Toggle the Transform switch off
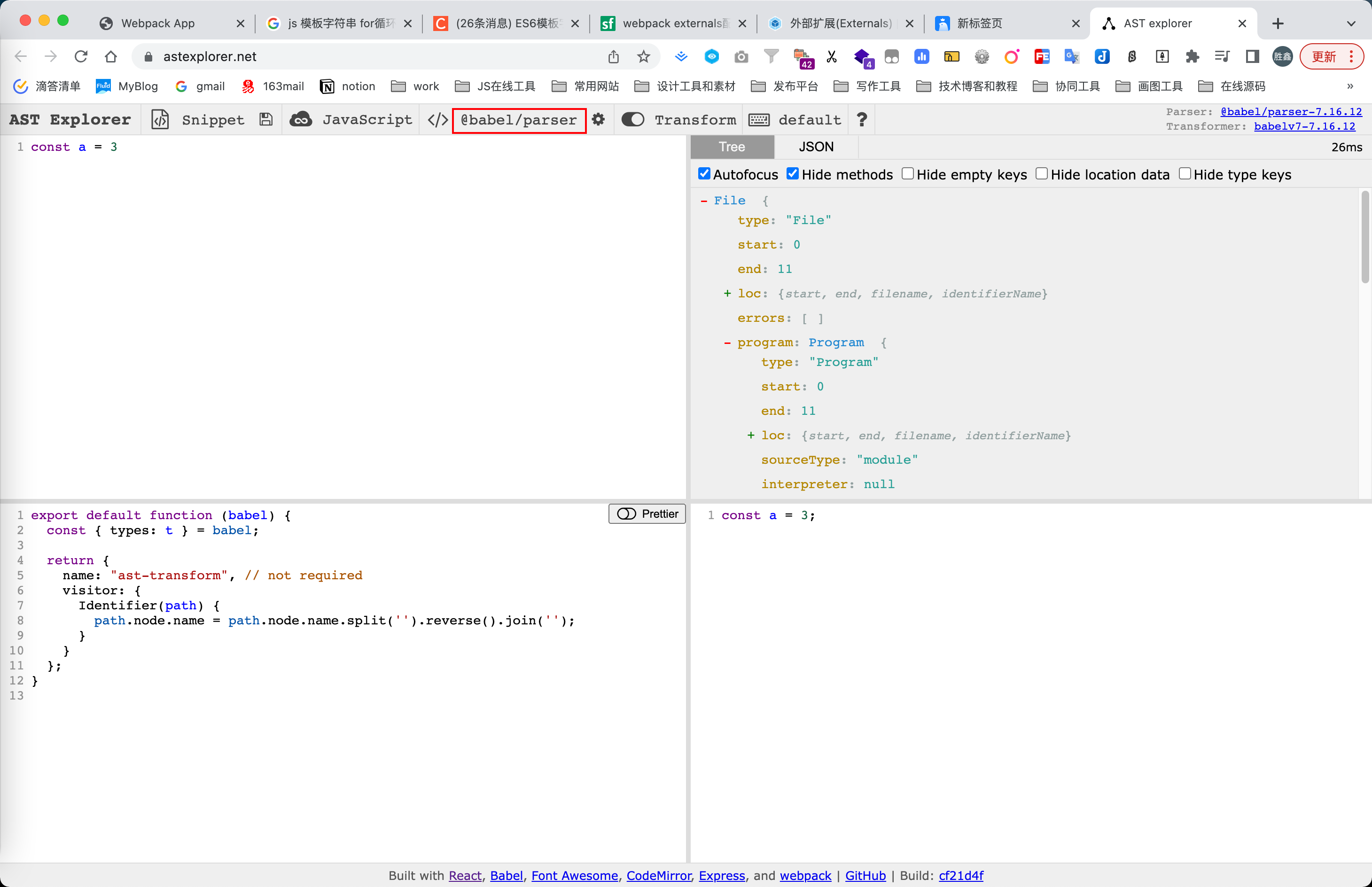The height and width of the screenshot is (887, 1372). (x=633, y=119)
